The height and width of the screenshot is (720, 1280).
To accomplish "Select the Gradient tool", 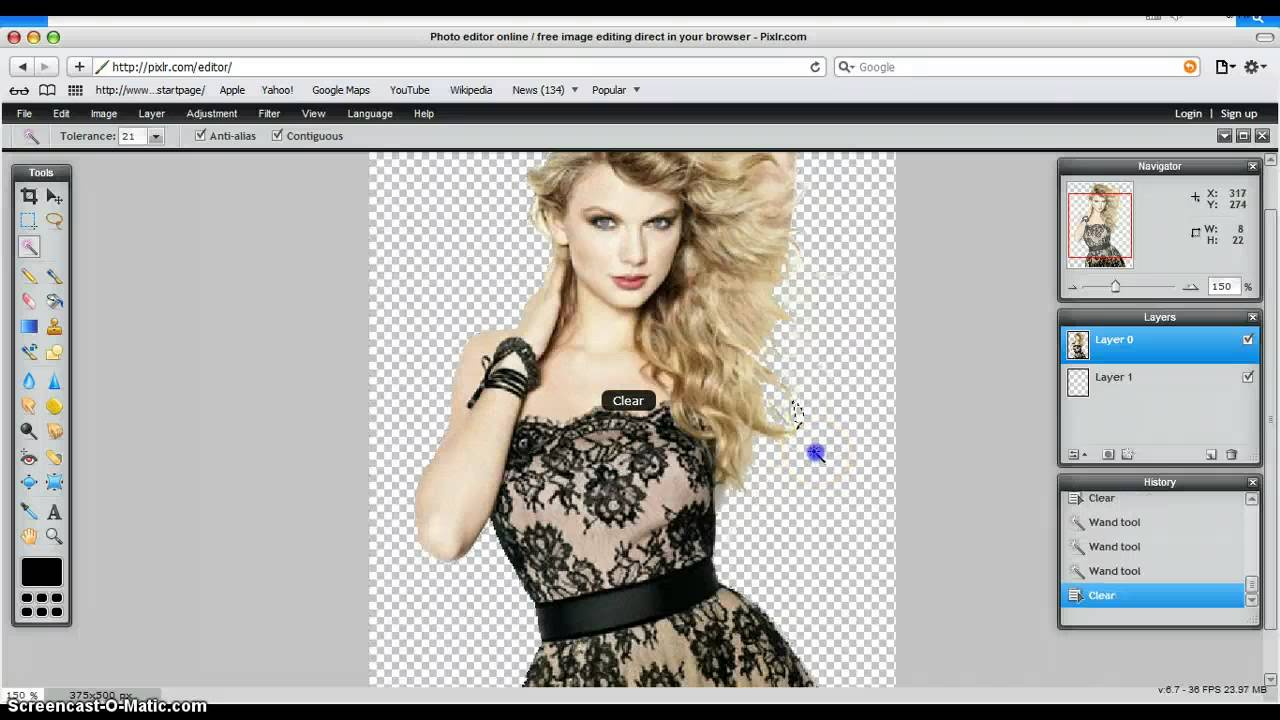I will pos(29,326).
